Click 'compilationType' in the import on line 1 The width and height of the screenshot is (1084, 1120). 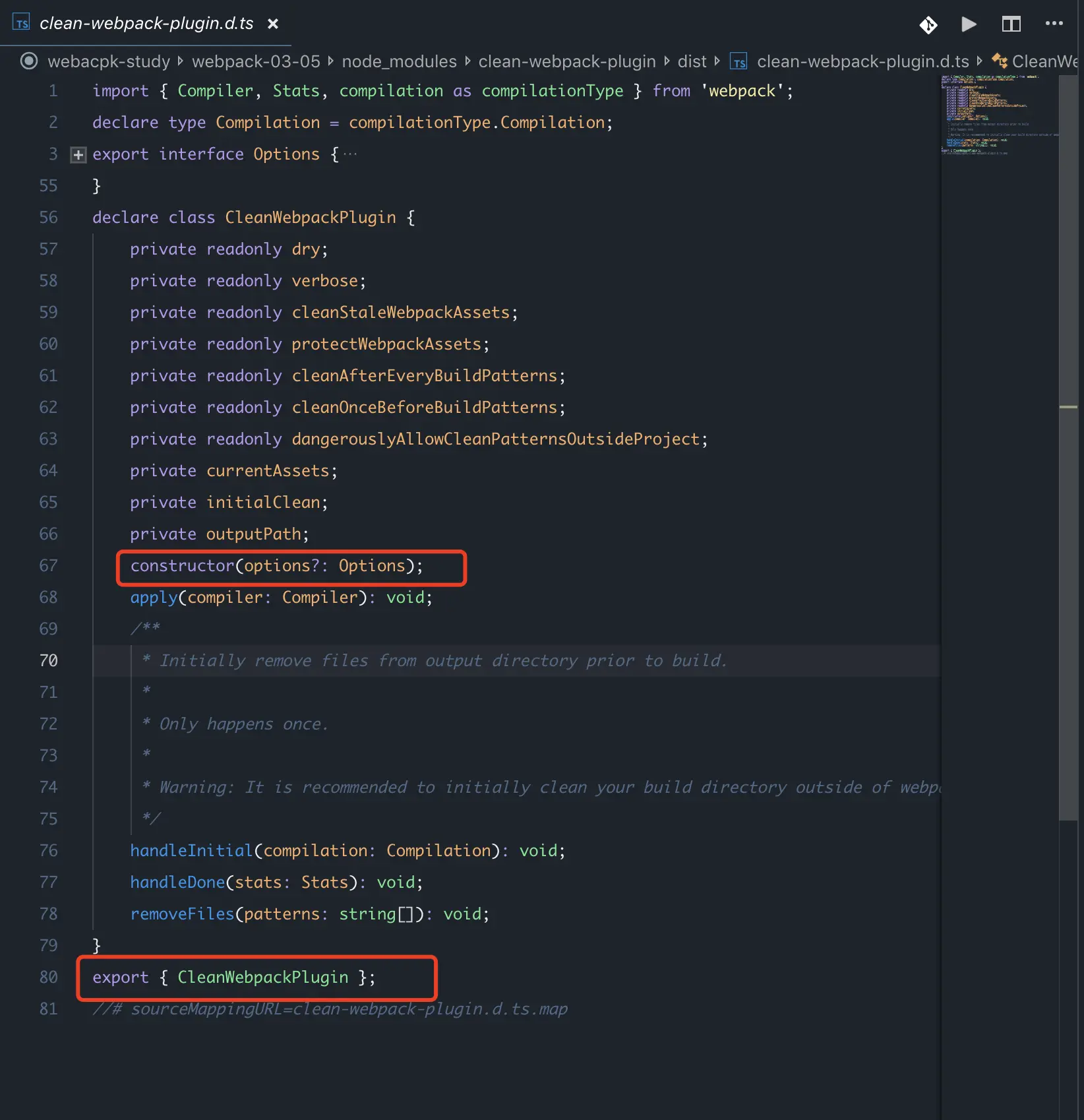[x=552, y=91]
